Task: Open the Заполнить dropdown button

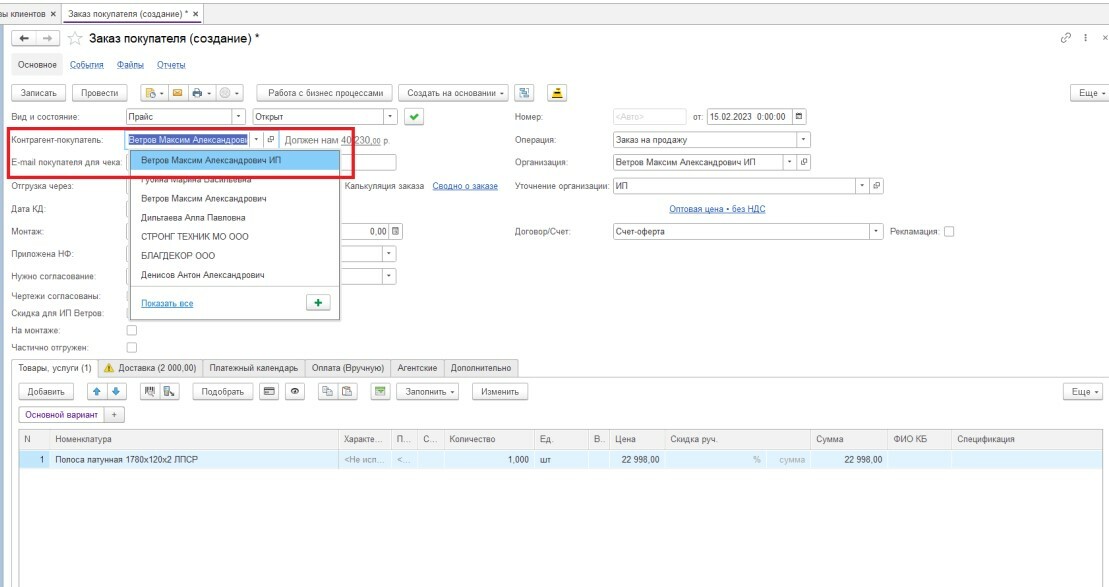Action: click(429, 391)
